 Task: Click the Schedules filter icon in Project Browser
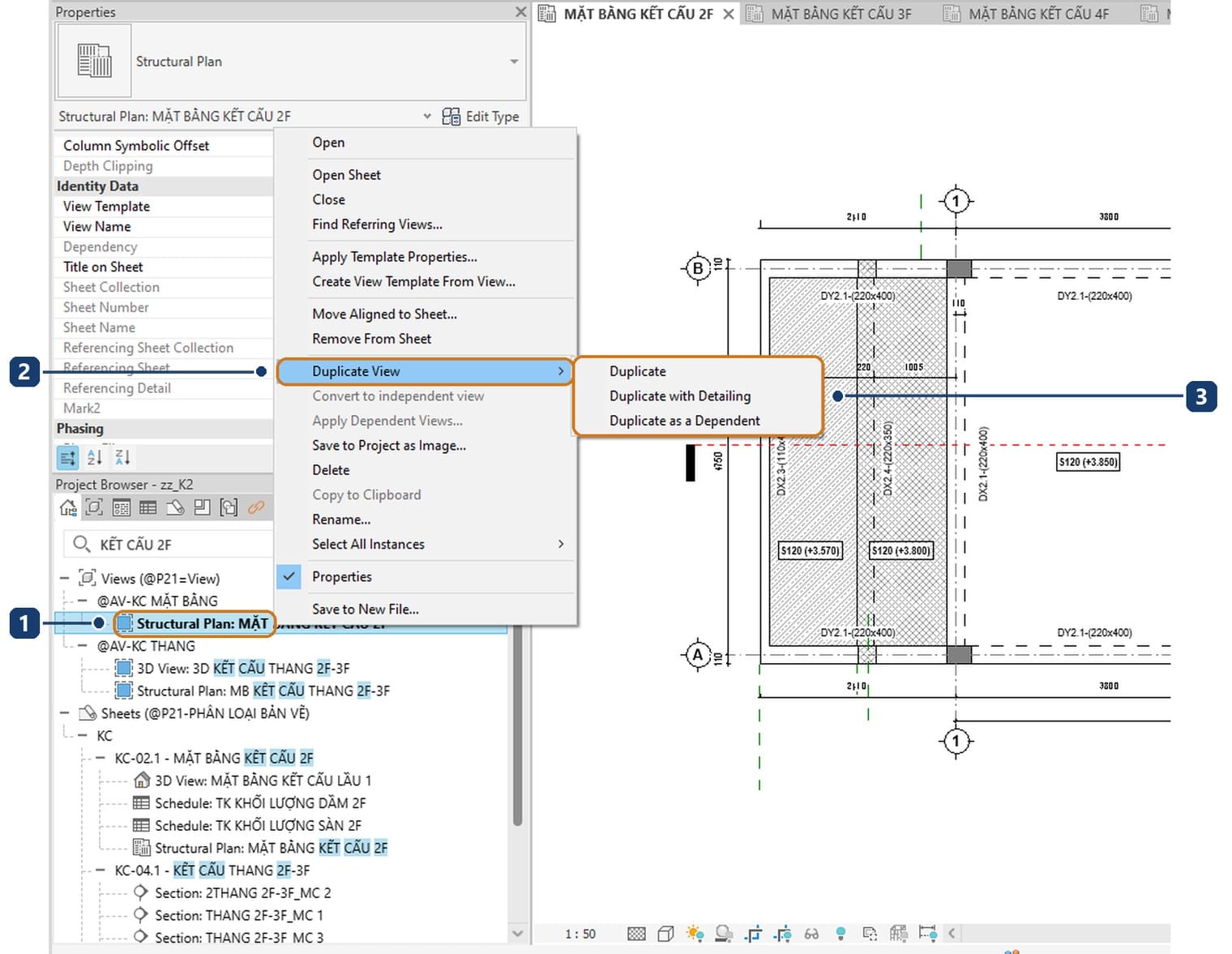[x=148, y=507]
